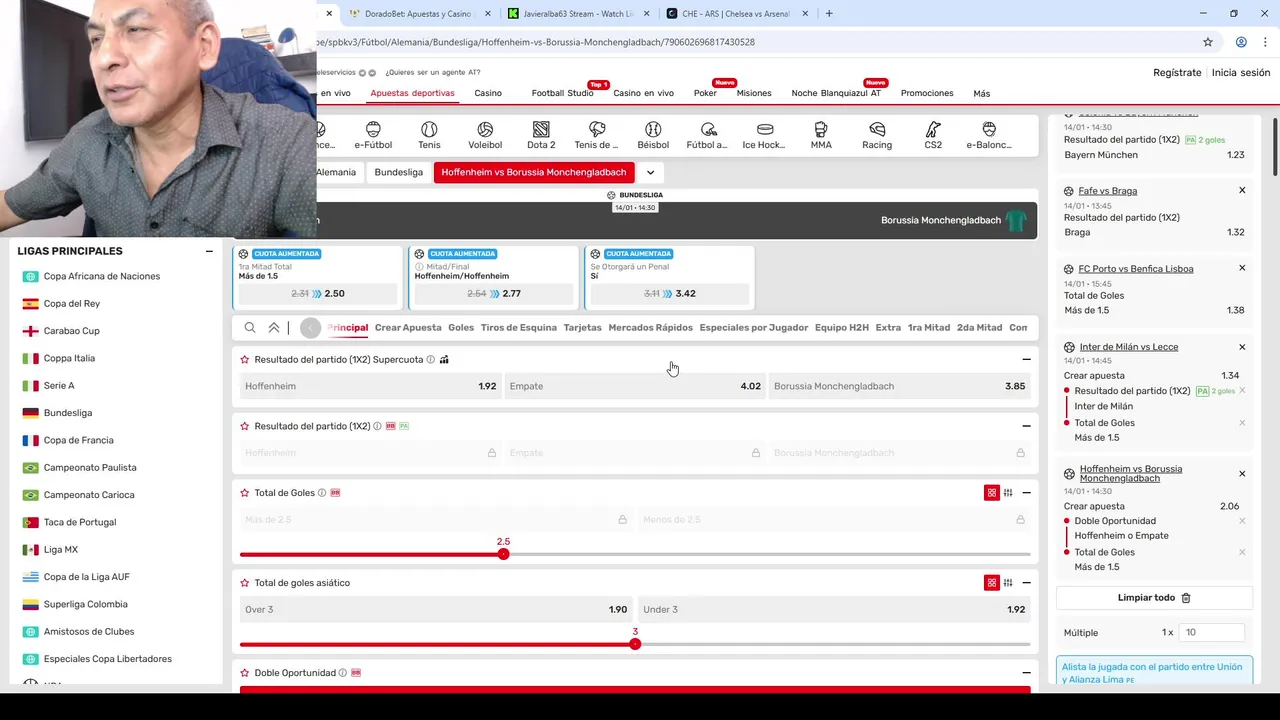
Task: Collapse the Total de goles asiático market
Action: click(x=1026, y=583)
